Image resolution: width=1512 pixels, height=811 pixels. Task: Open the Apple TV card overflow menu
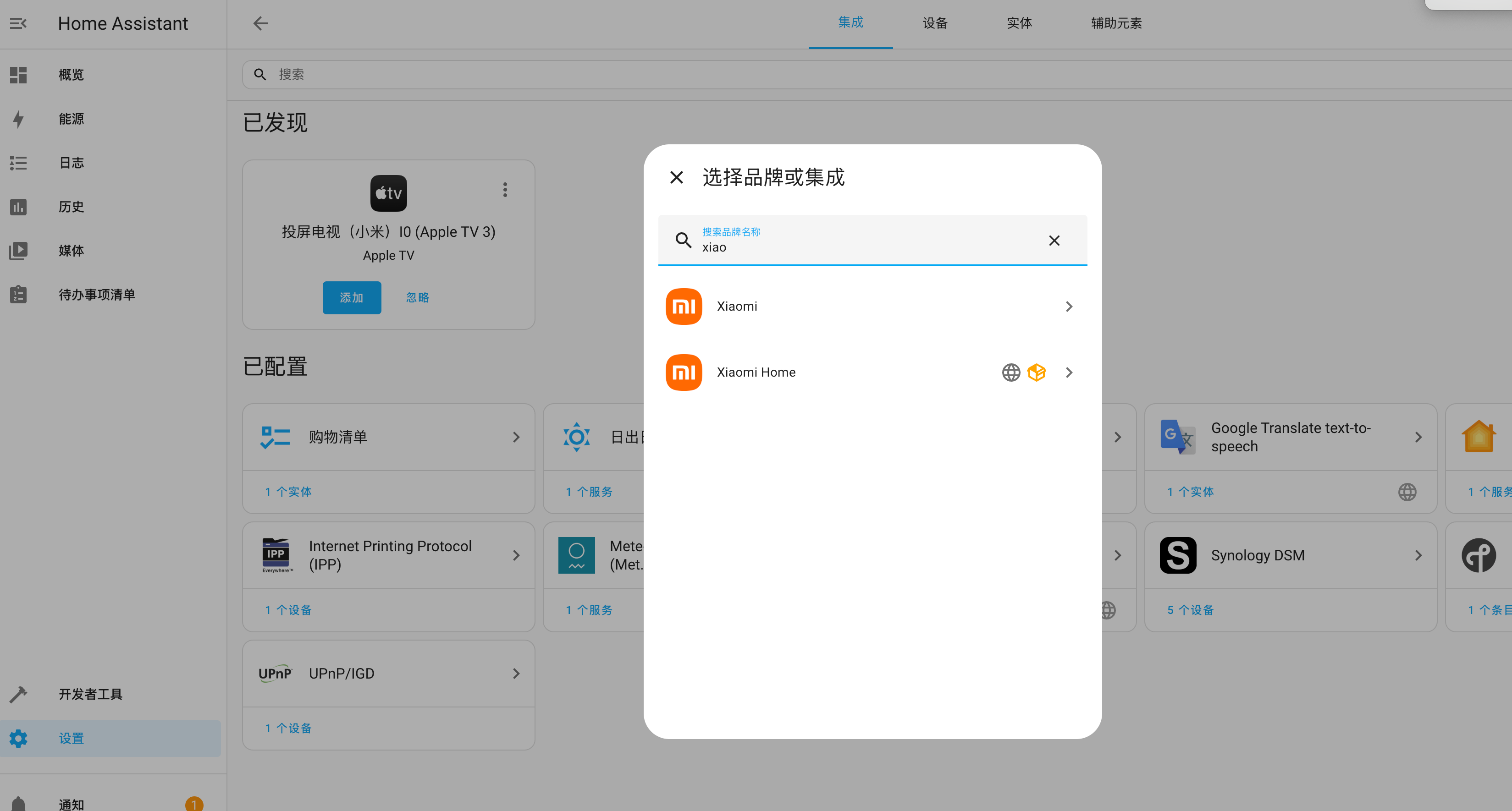tap(505, 189)
